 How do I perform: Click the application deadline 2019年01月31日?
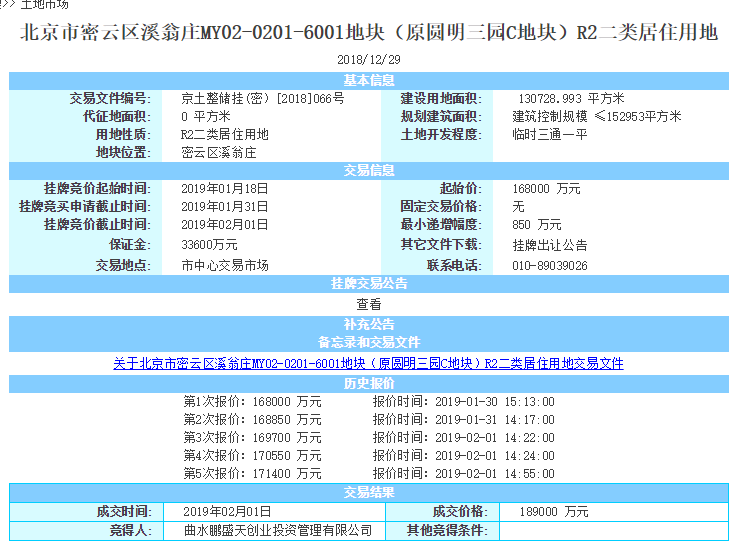[x=225, y=207]
